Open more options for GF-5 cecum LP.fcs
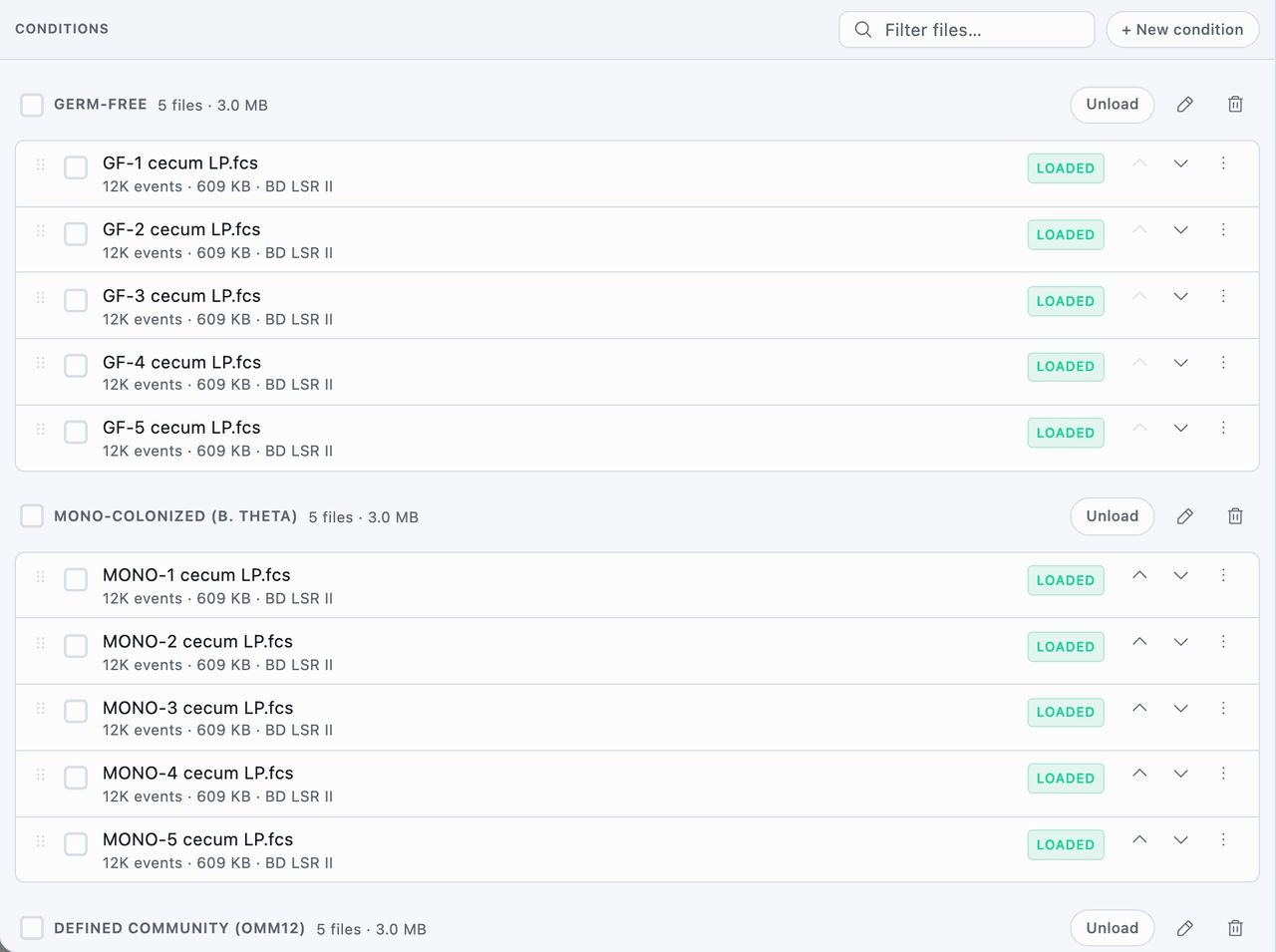The image size is (1276, 952). point(1223,429)
